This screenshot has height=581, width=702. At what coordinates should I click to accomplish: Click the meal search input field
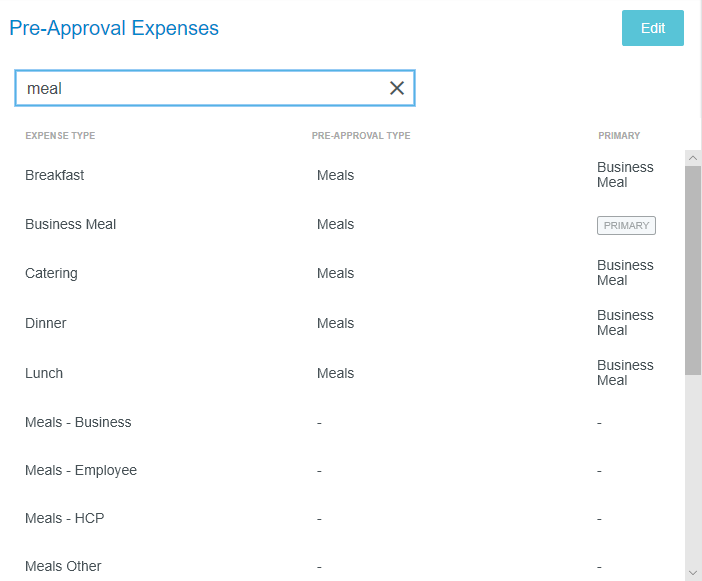pos(200,88)
